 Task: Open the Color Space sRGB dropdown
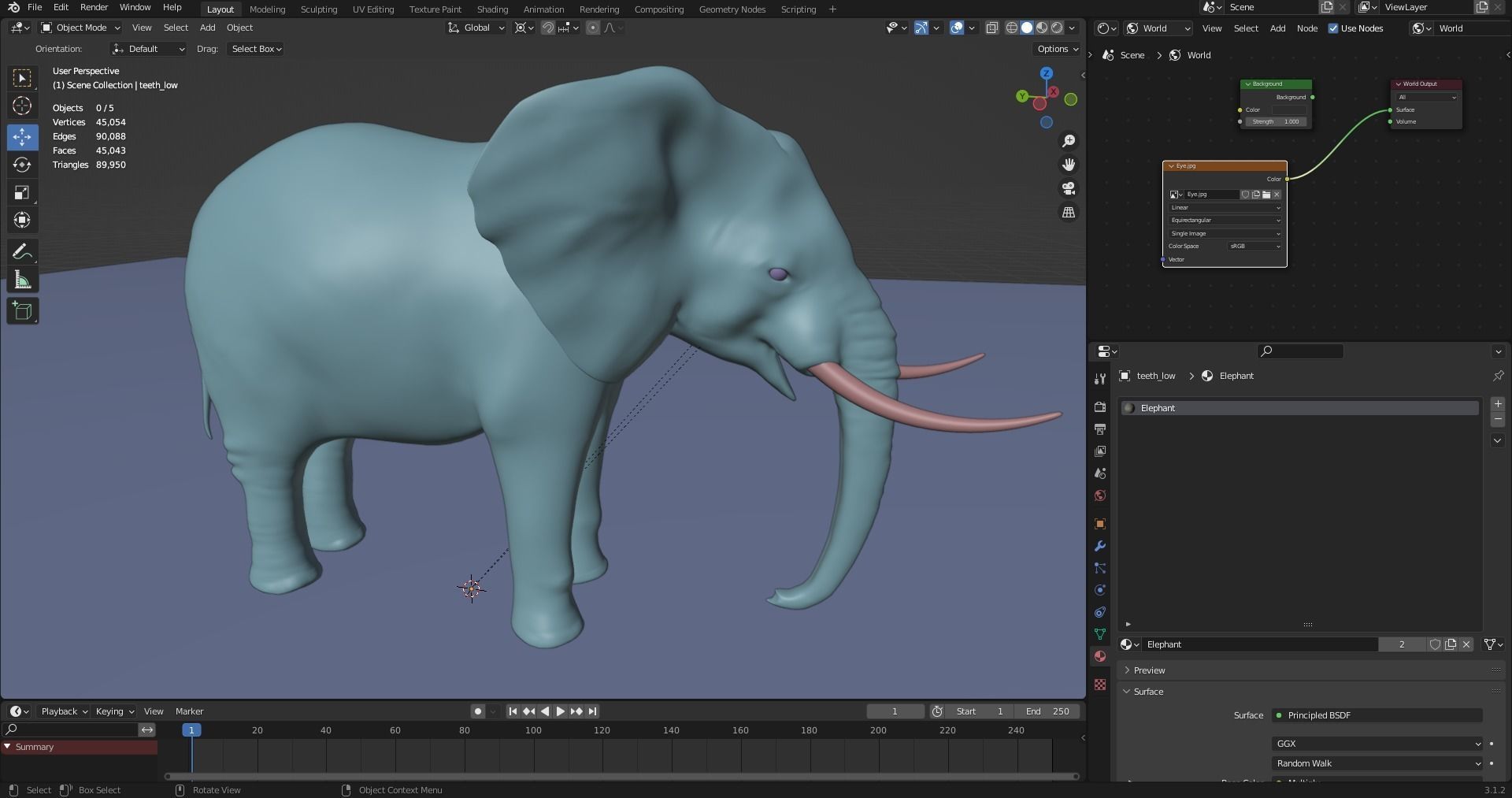1255,247
